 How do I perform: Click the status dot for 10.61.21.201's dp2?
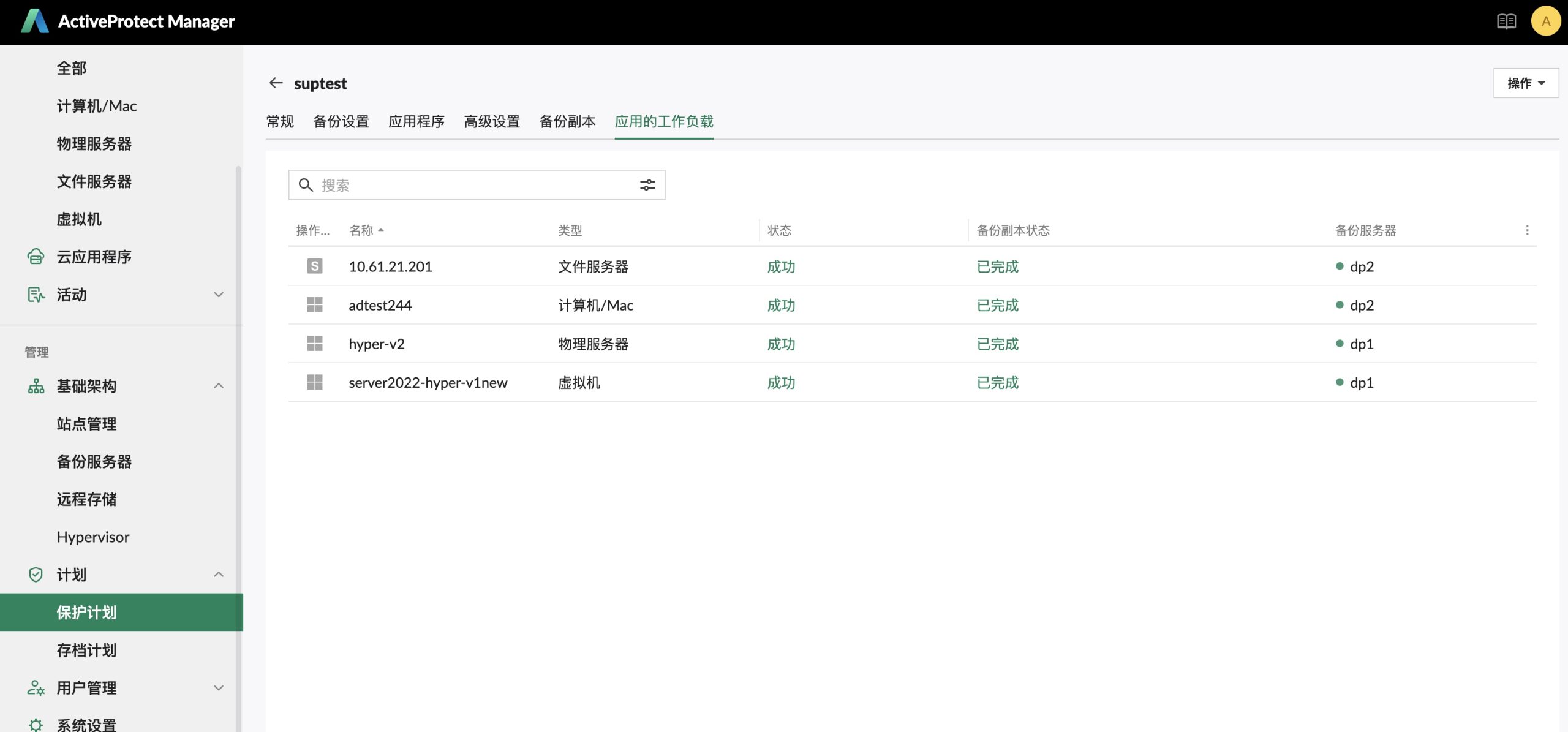point(1340,266)
